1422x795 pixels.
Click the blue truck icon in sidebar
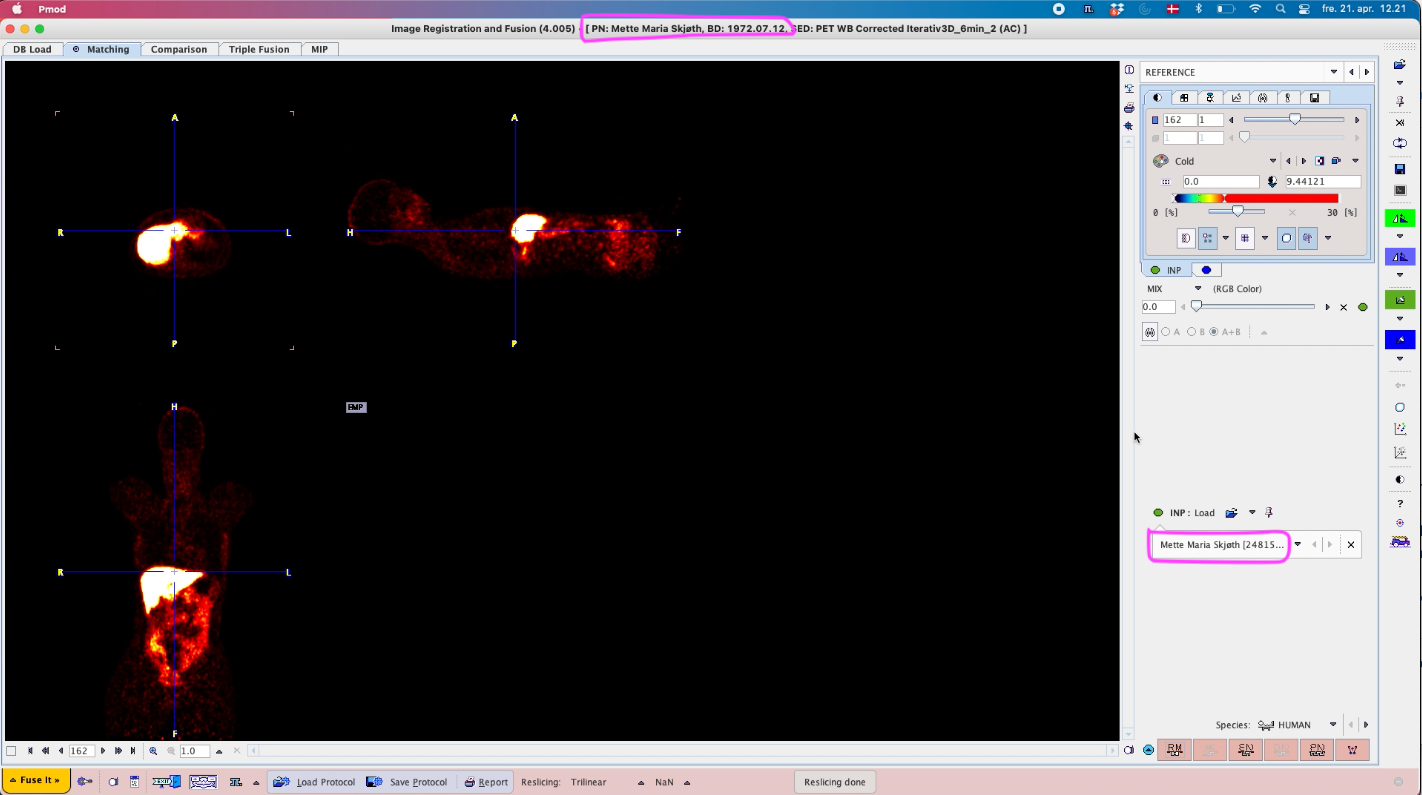point(1400,542)
